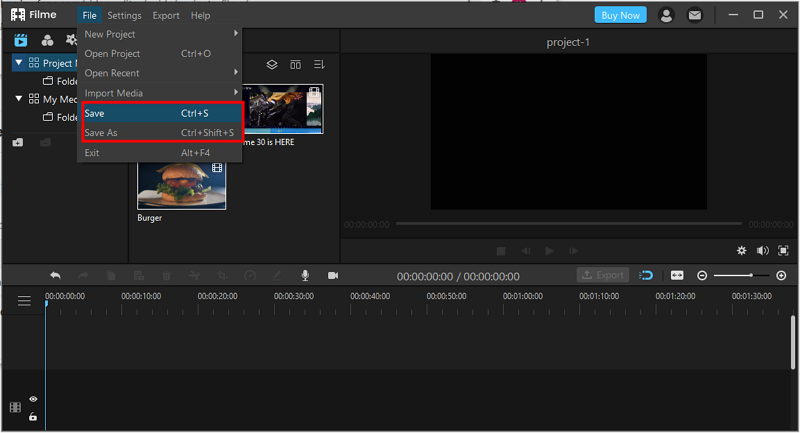Click the timeline zoom slider handle
This screenshot has width=800, height=433.
click(751, 275)
